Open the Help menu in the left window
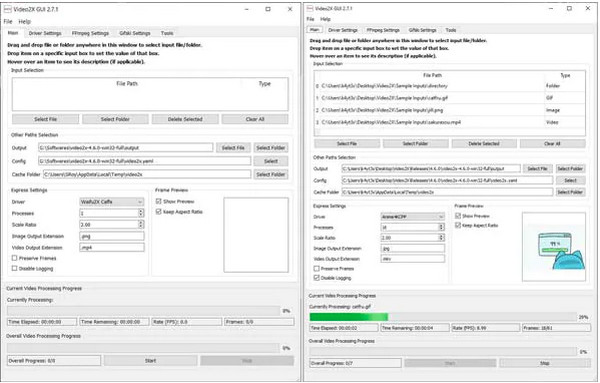The height and width of the screenshot is (383, 600). click(x=24, y=21)
